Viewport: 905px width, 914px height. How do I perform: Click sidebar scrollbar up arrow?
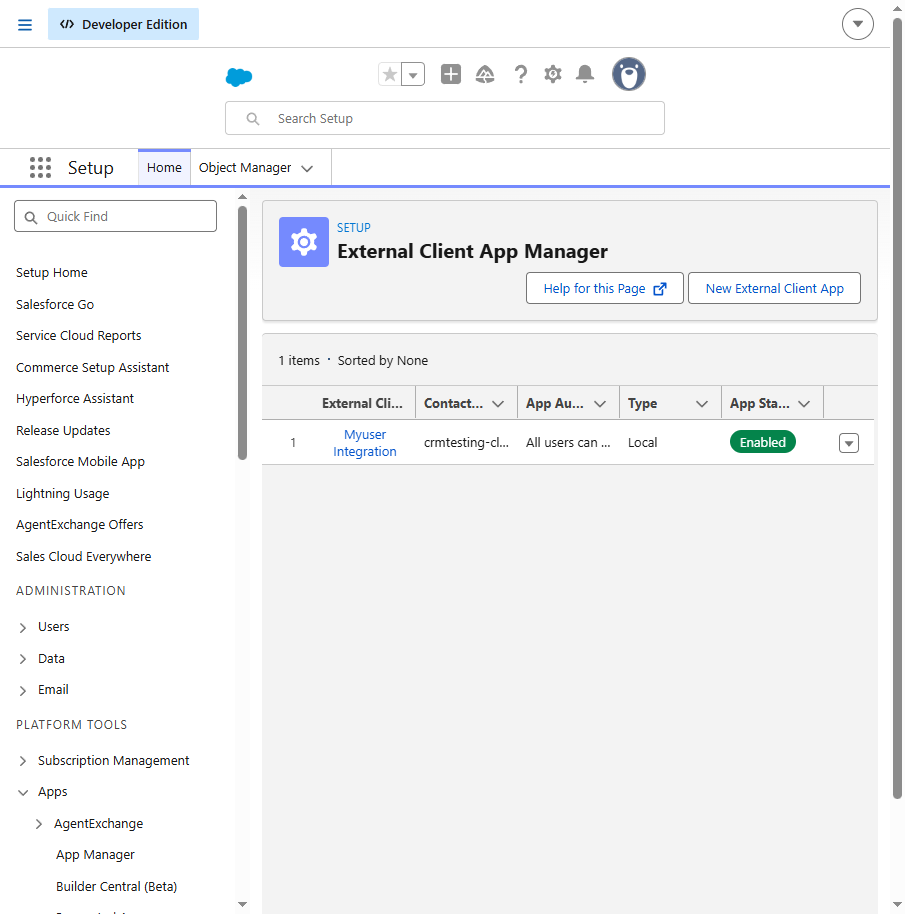click(242, 197)
